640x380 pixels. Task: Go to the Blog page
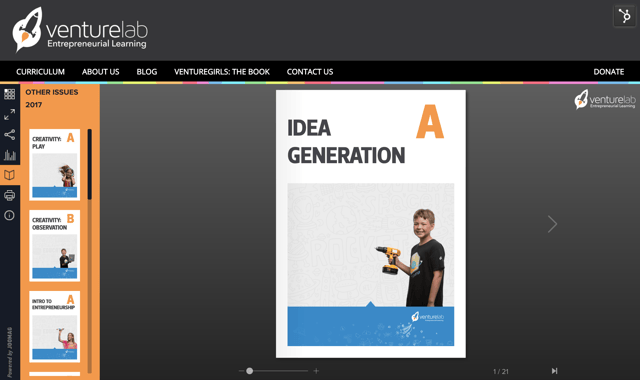coord(147,72)
